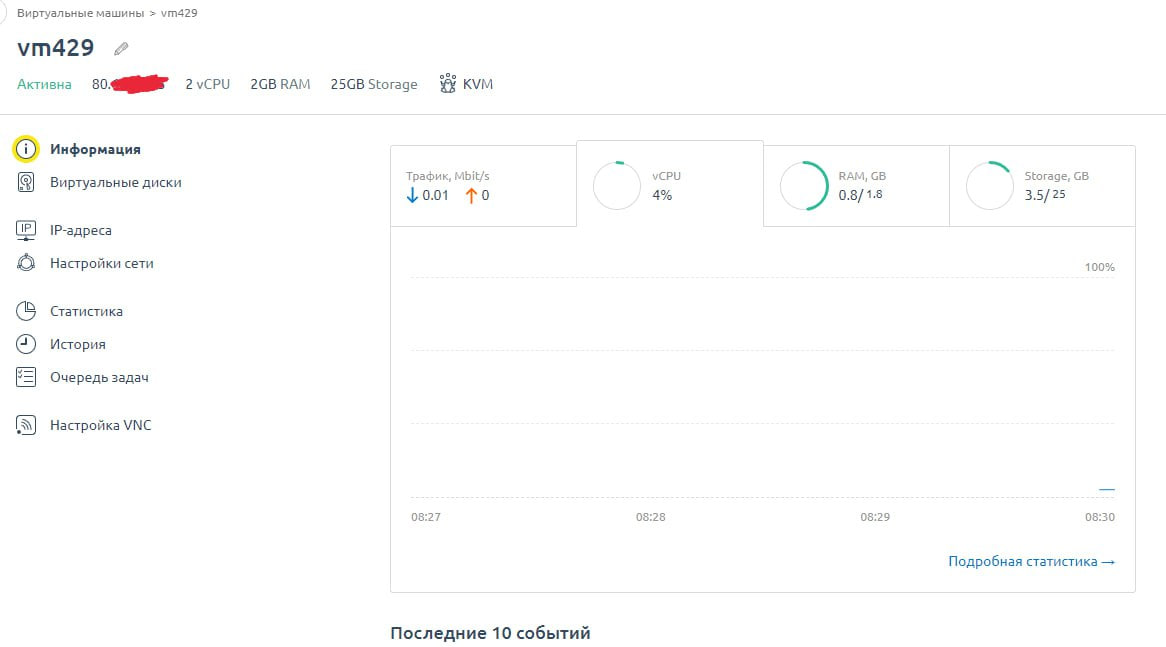Click the pencil icon to rename vm429
Viewport: 1166px width, 647px height.
pyautogui.click(x=121, y=48)
